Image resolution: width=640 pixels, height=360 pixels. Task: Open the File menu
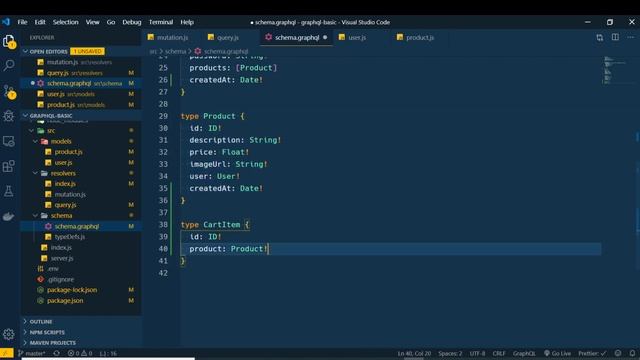[x=22, y=22]
